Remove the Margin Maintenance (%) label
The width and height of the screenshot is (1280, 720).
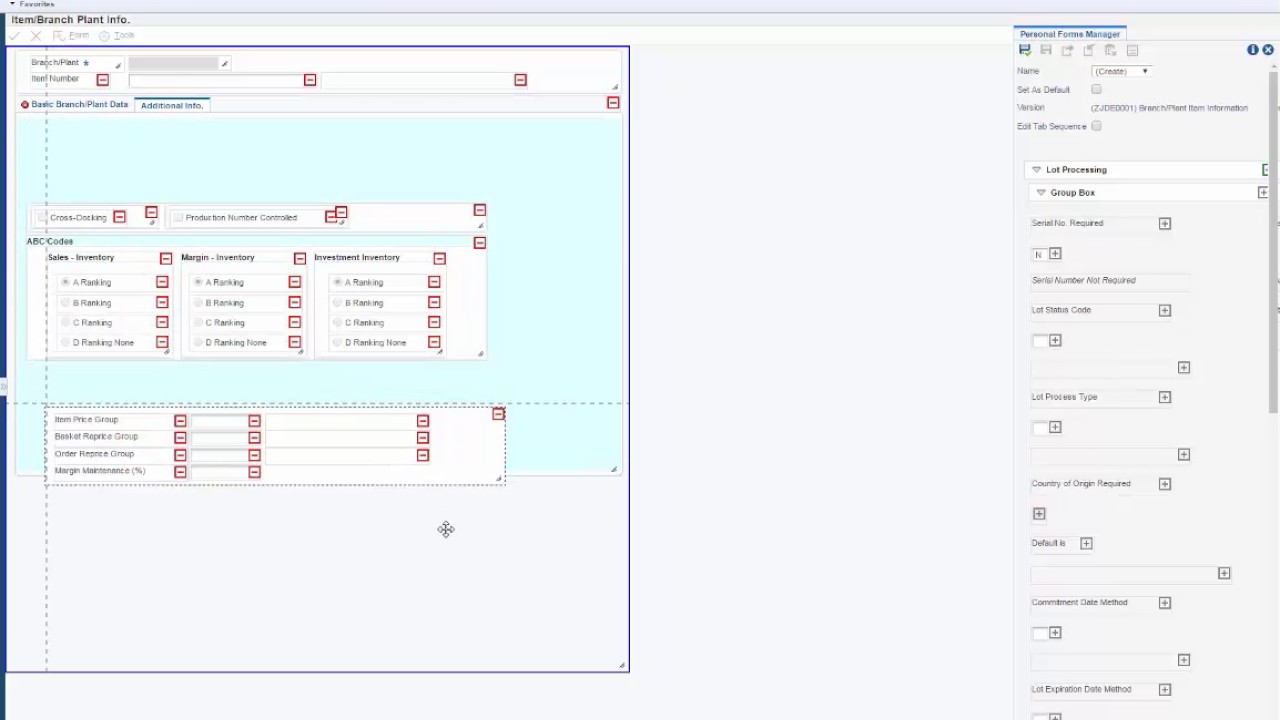point(180,471)
